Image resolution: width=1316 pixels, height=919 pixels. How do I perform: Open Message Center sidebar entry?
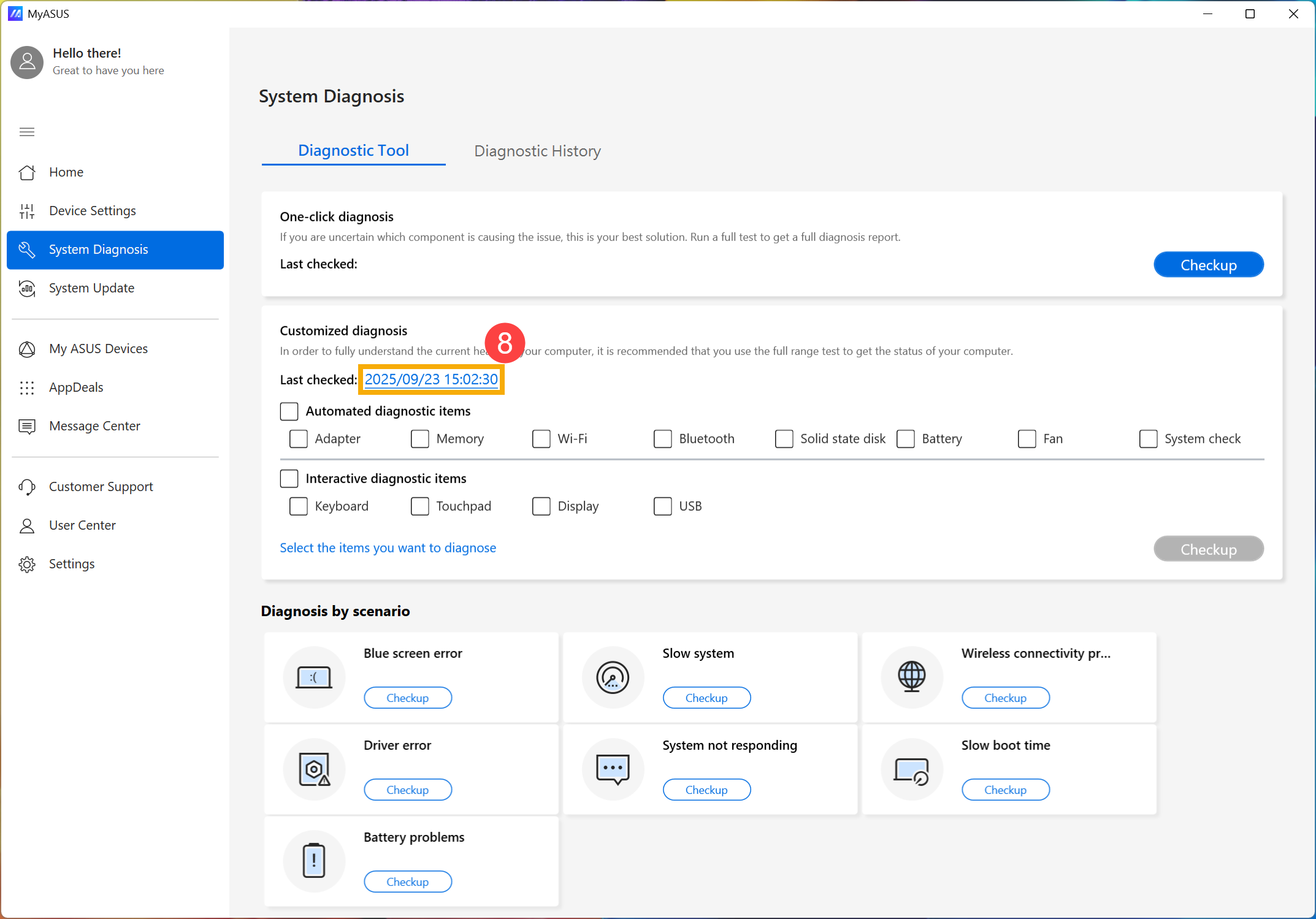click(115, 426)
